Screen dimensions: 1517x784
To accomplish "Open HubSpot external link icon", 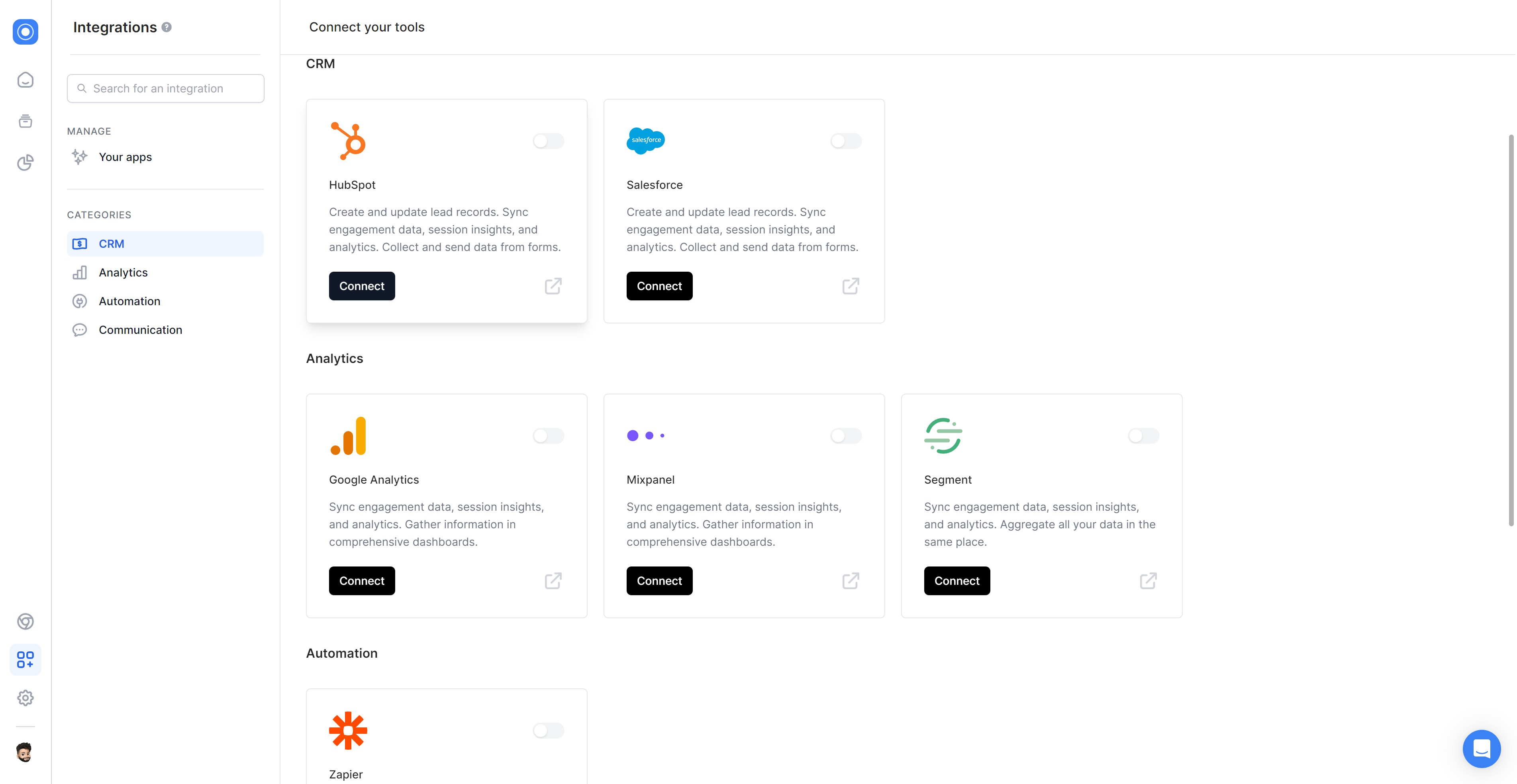I will (553, 286).
